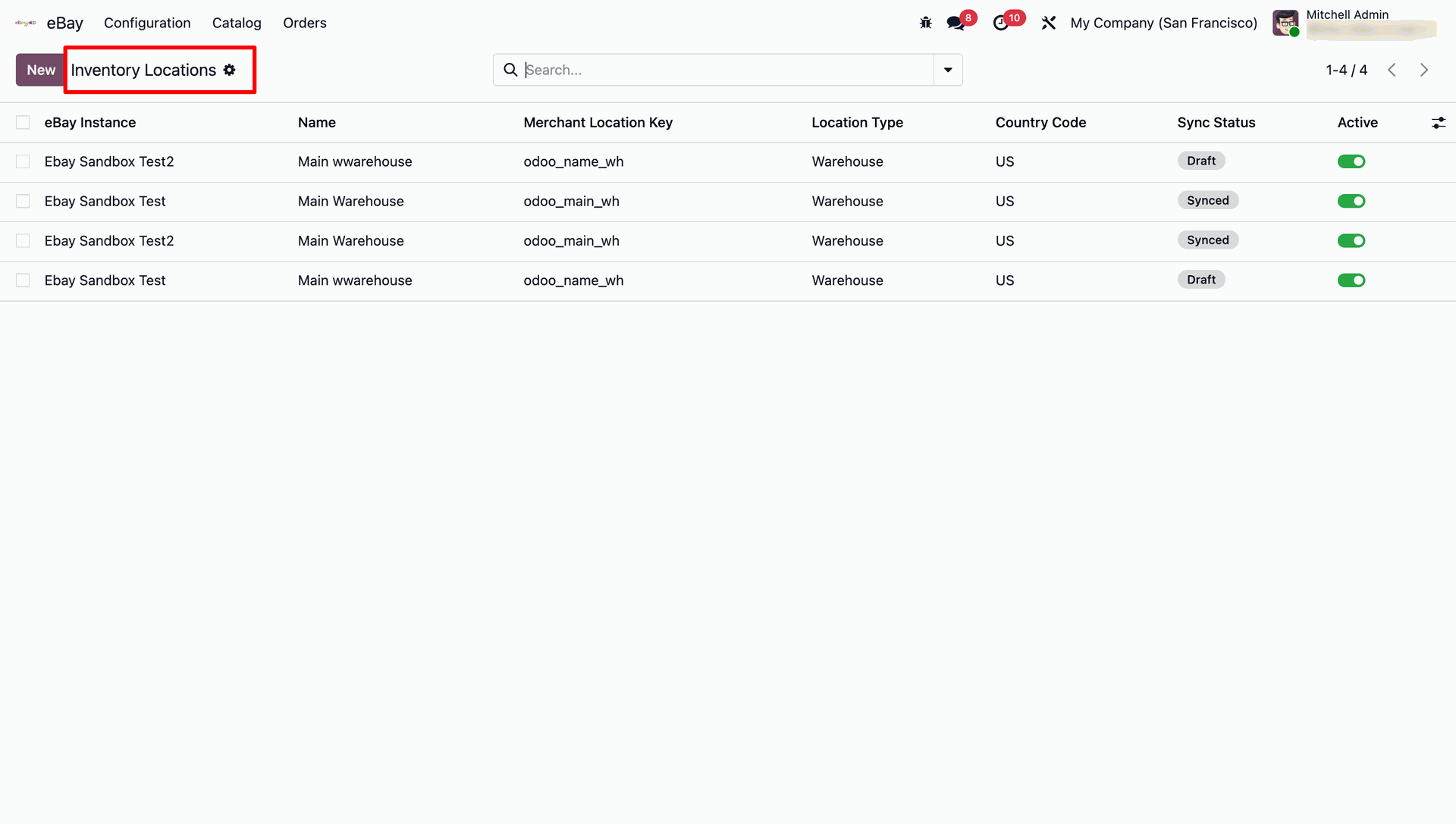Focus the Search input field
This screenshot has height=824, width=1456.
tap(728, 70)
